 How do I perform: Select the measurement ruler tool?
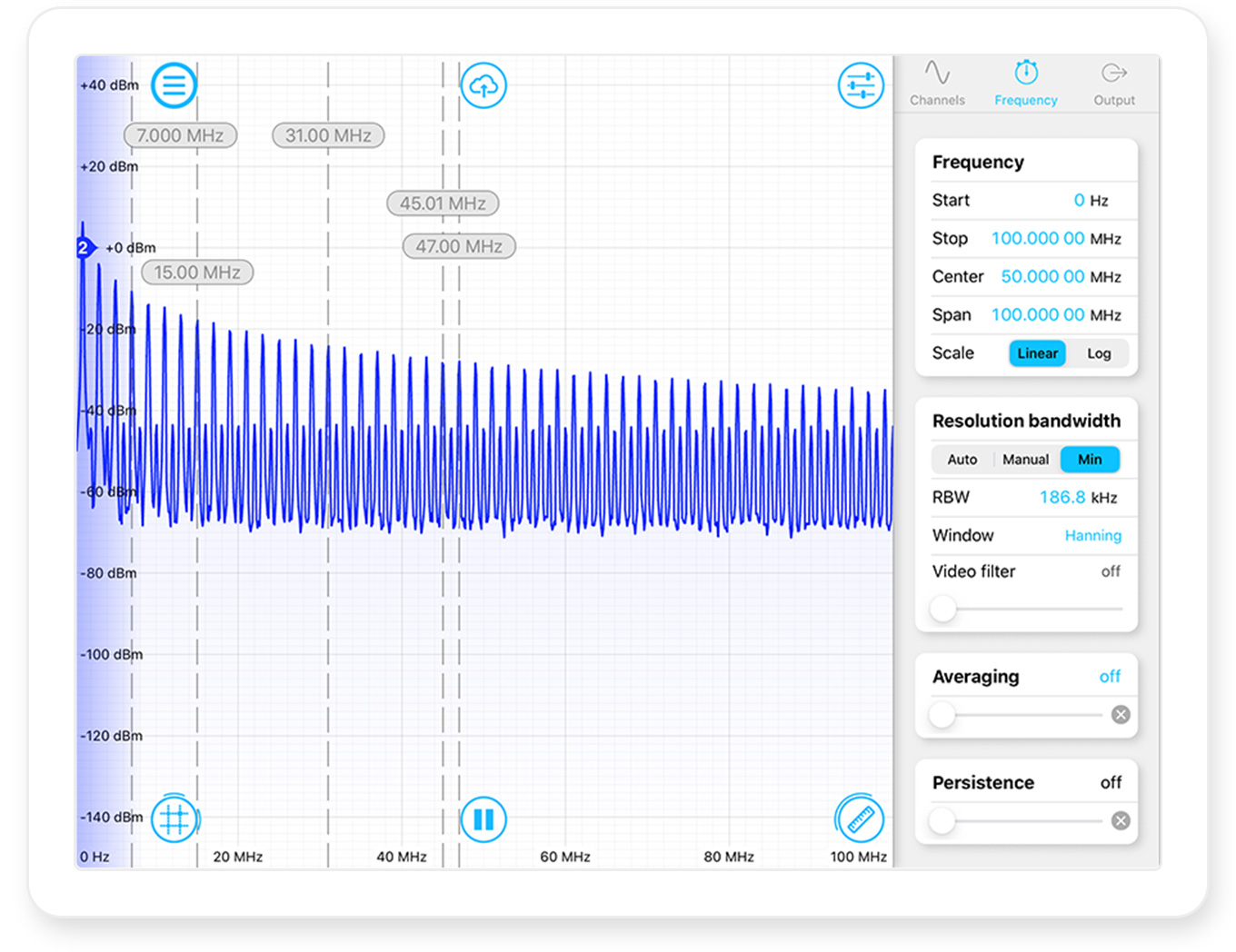coord(858,818)
